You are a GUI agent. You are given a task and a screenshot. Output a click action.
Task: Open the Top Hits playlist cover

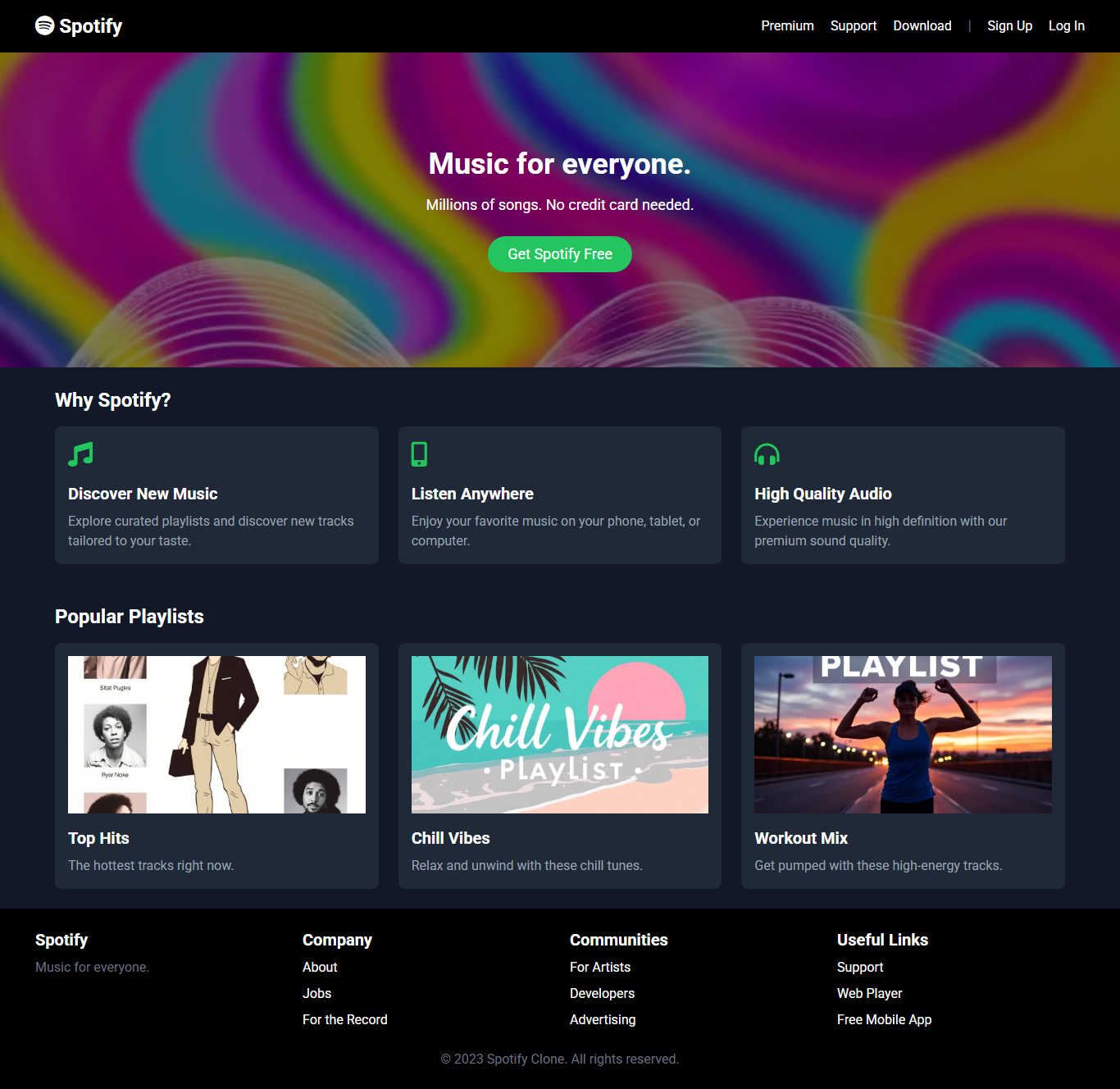click(x=216, y=734)
